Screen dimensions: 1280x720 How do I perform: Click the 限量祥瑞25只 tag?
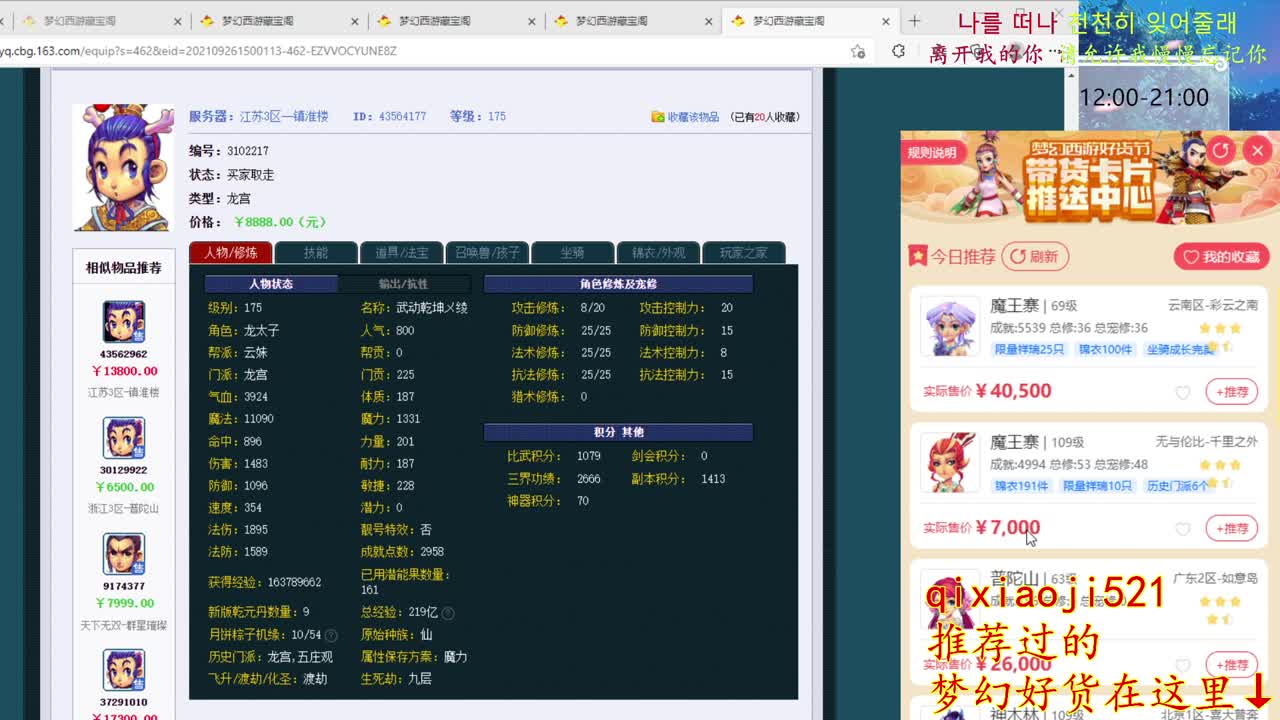point(1029,349)
